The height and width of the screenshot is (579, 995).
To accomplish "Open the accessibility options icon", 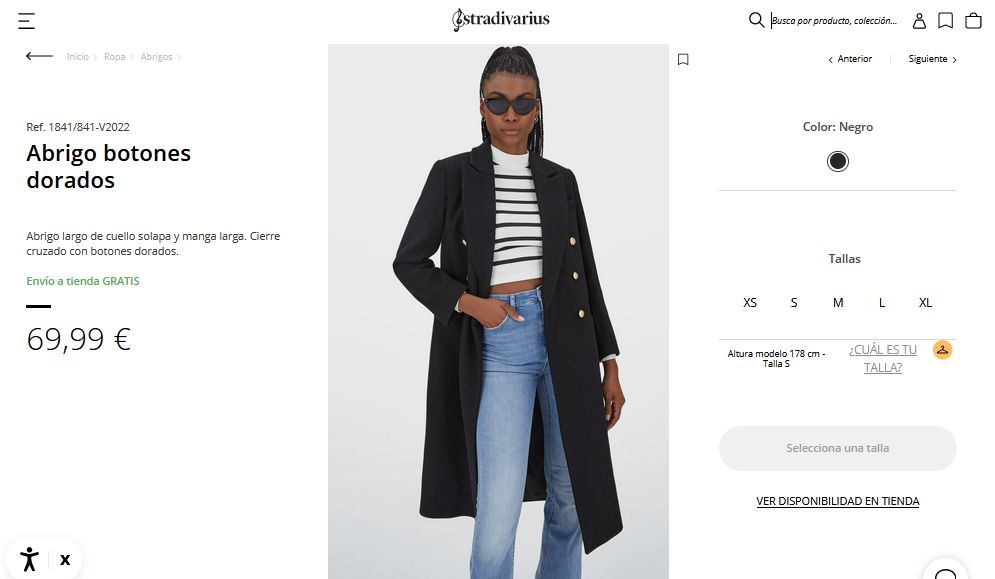I will click(29, 558).
